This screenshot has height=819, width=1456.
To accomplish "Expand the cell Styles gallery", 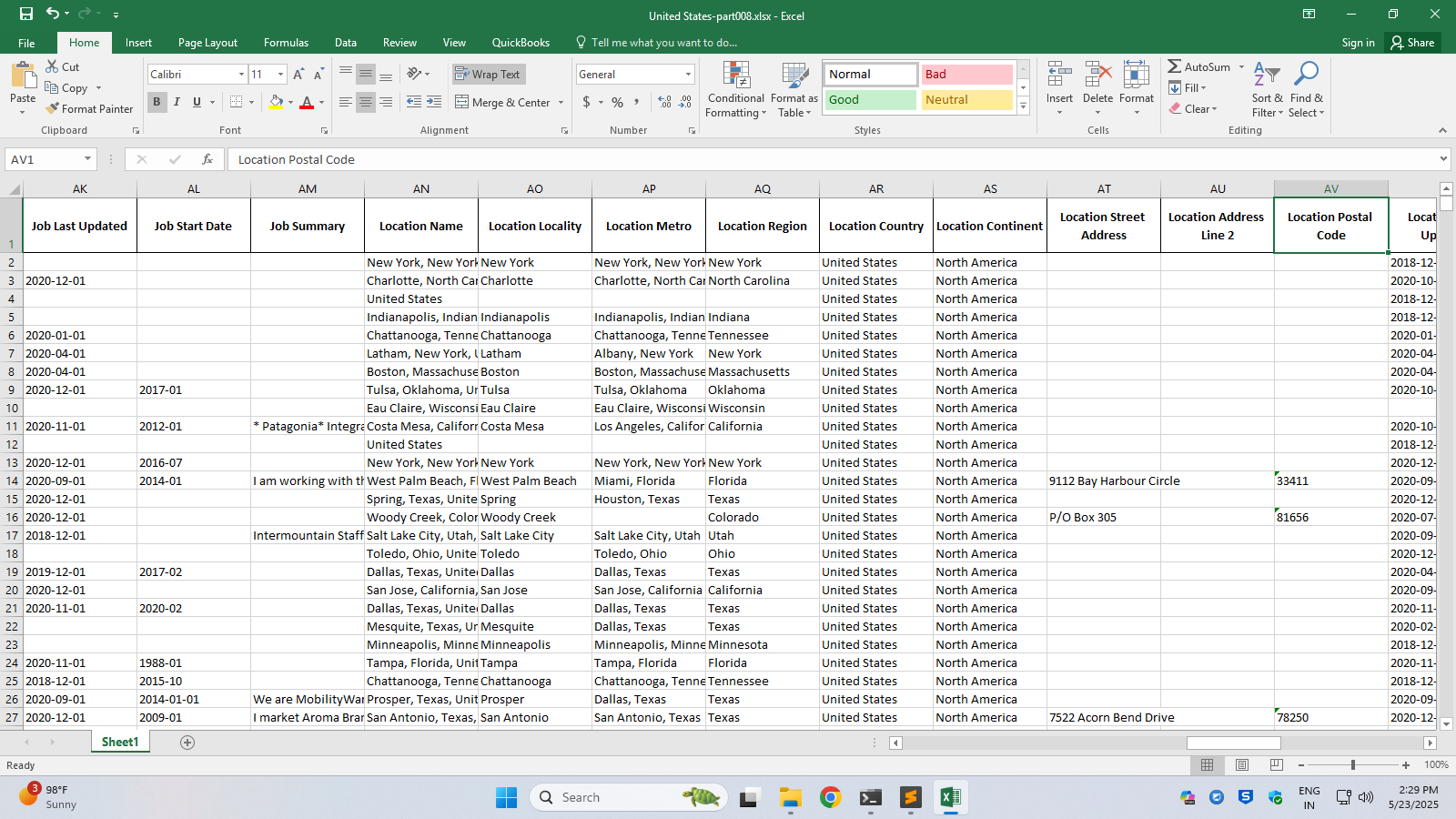I will coord(1024,106).
